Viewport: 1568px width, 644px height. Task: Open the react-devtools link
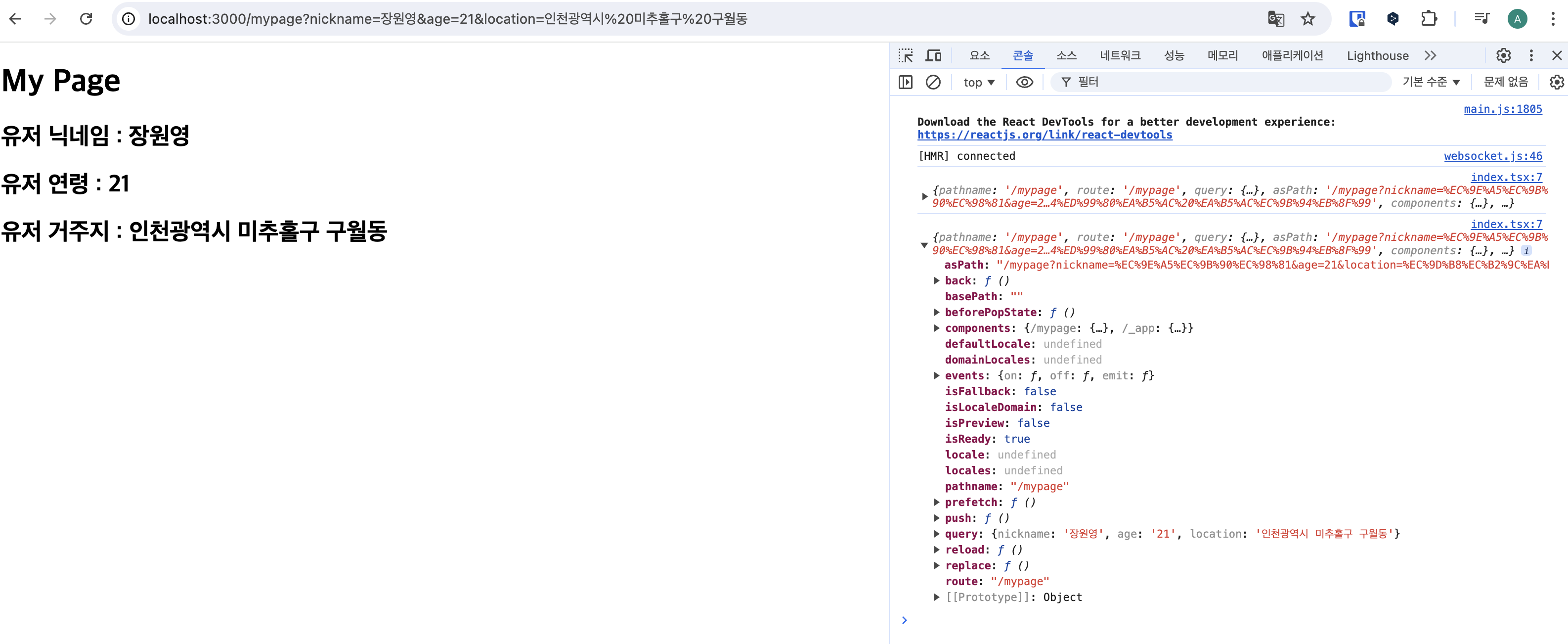1044,135
